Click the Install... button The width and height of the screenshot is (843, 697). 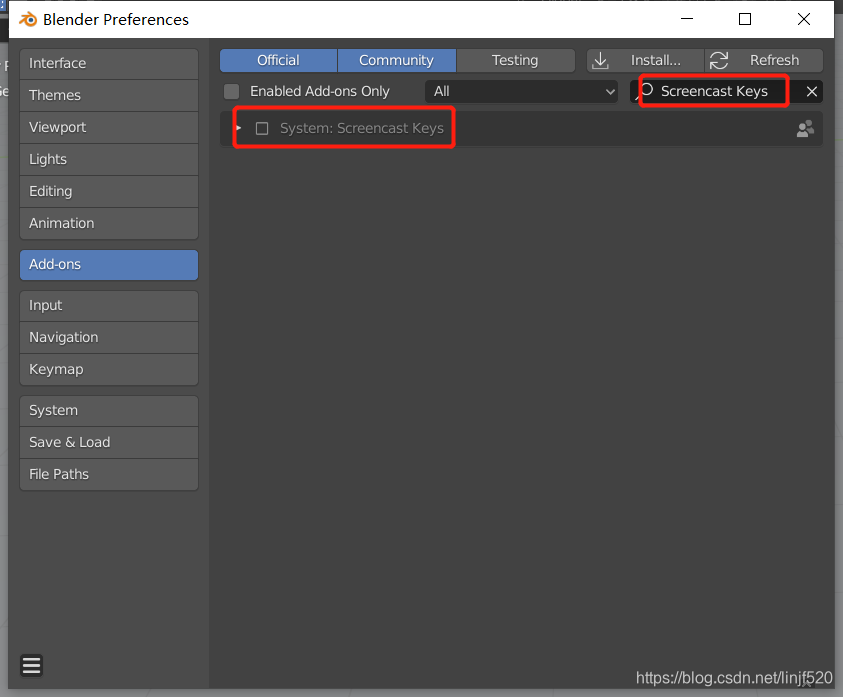pyautogui.click(x=645, y=60)
